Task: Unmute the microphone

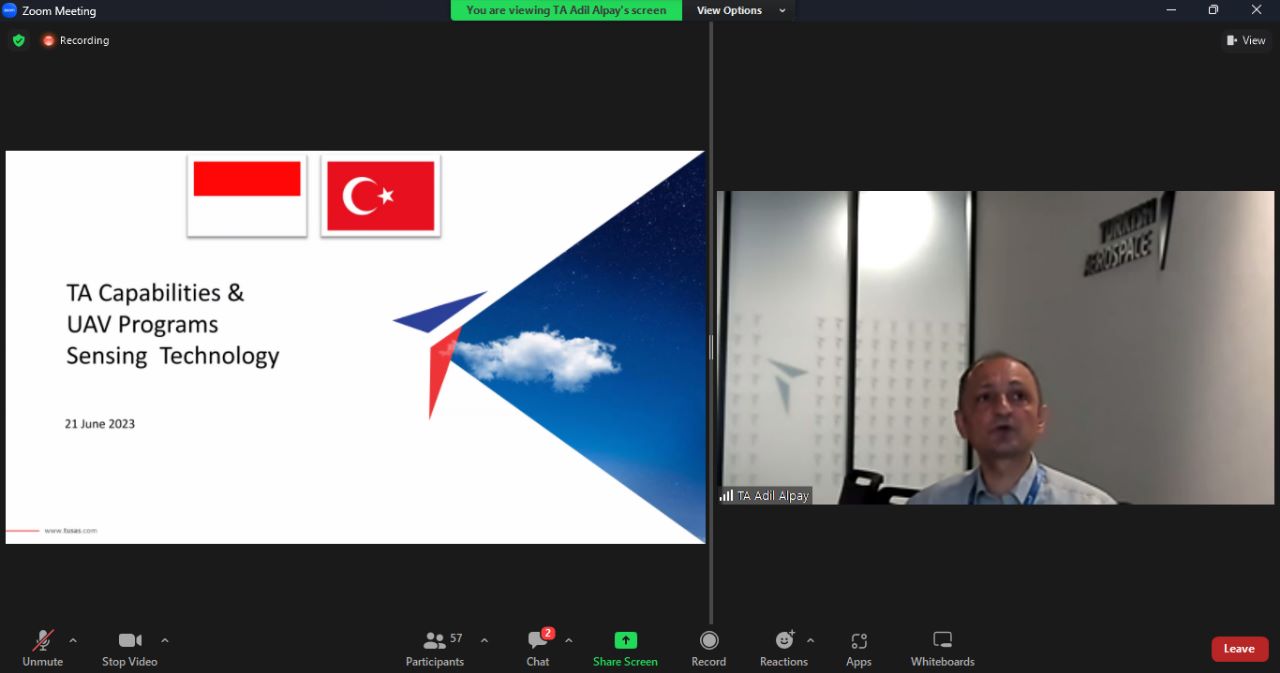Action: coord(42,648)
